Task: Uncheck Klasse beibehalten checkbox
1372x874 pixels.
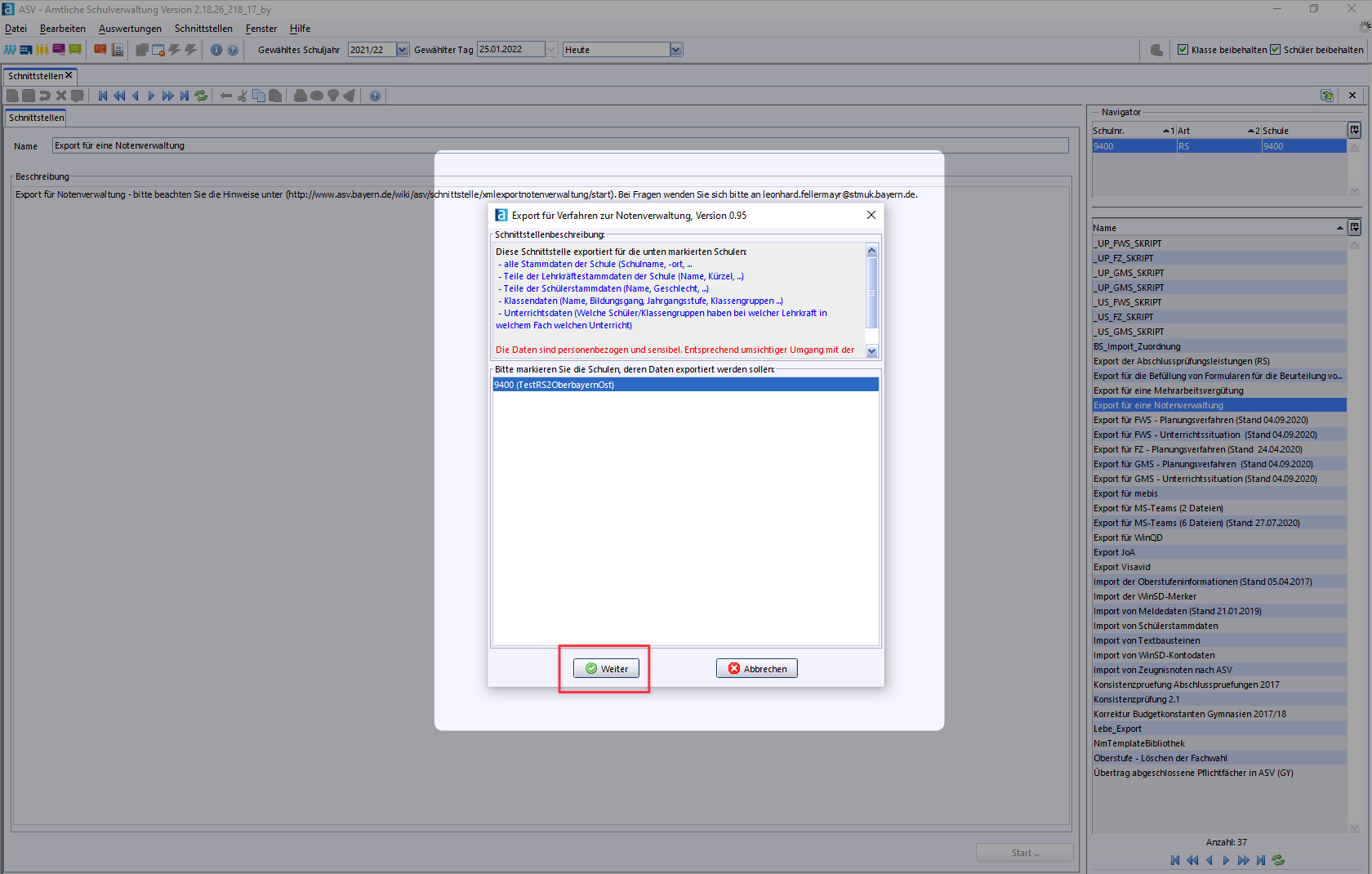Action: (x=1183, y=50)
